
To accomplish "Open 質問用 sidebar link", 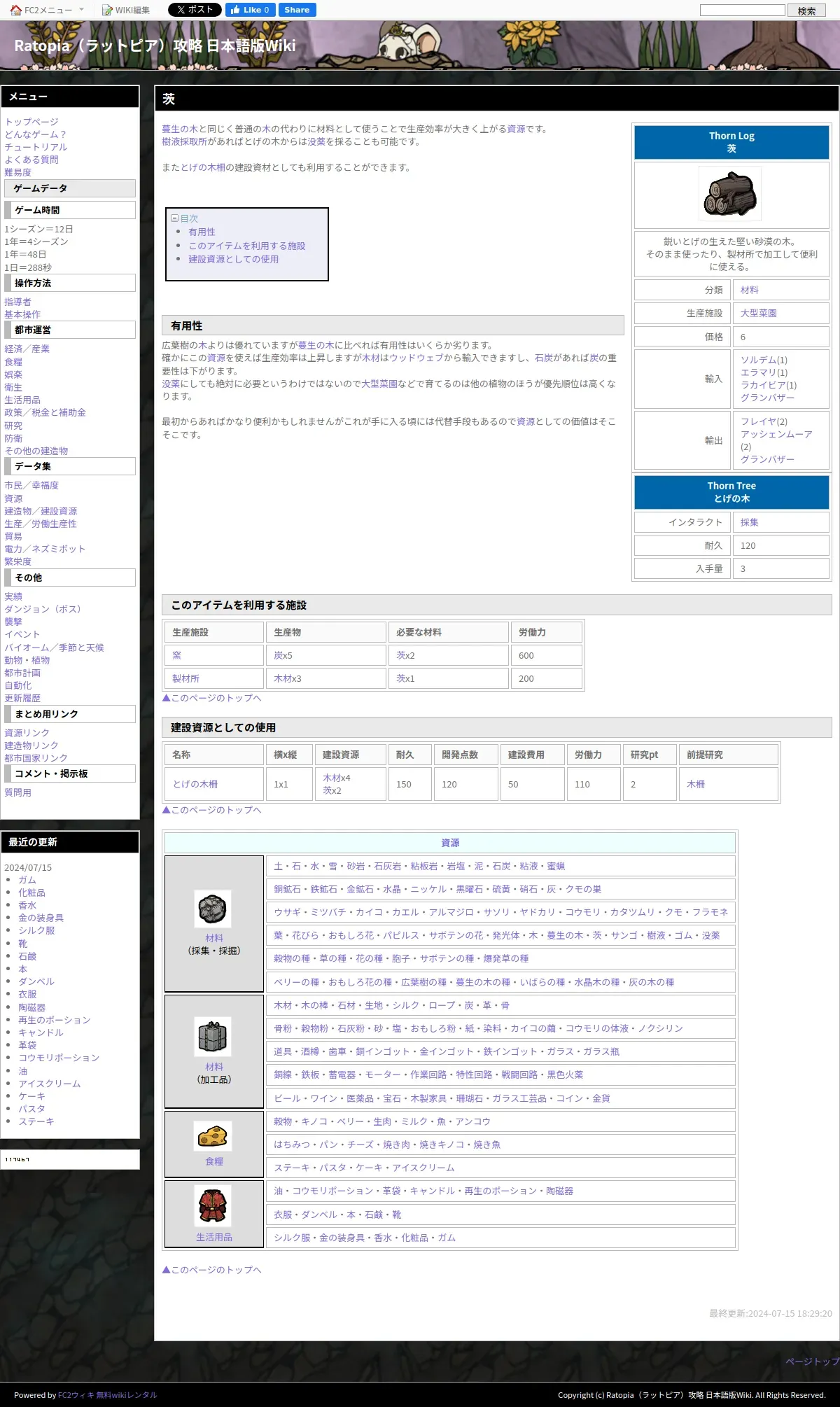I will pos(18,792).
